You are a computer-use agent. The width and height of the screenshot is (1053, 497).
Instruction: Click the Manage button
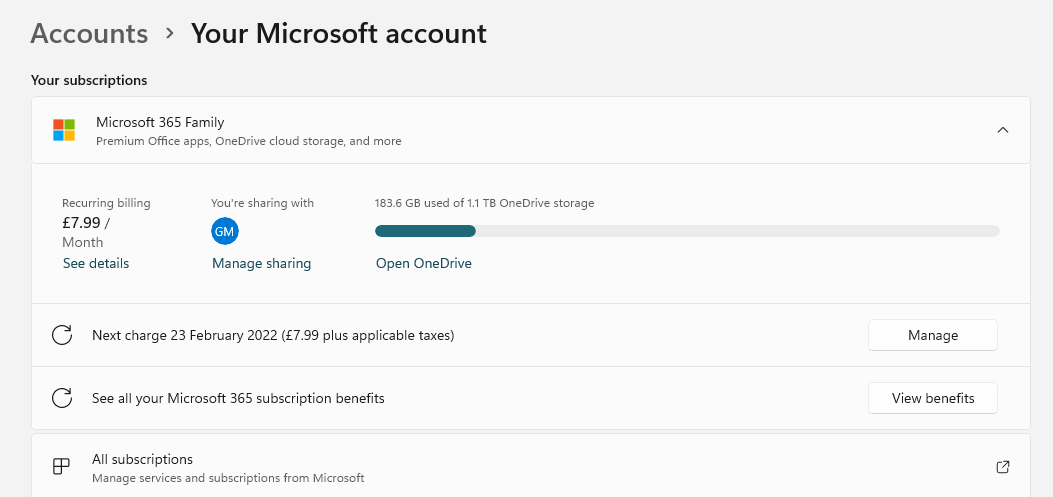click(x=933, y=335)
